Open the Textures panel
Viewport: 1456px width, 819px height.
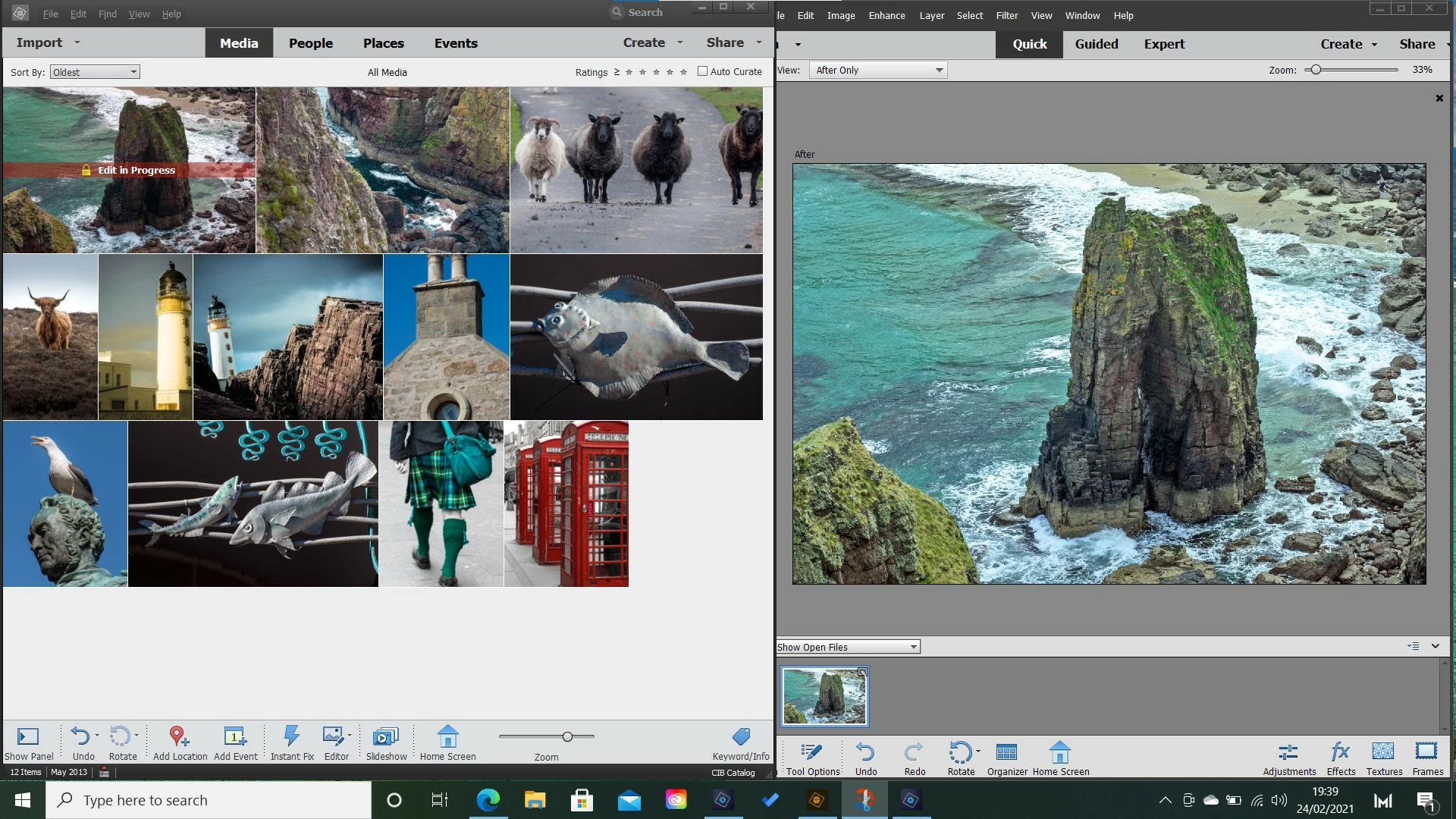(x=1383, y=752)
